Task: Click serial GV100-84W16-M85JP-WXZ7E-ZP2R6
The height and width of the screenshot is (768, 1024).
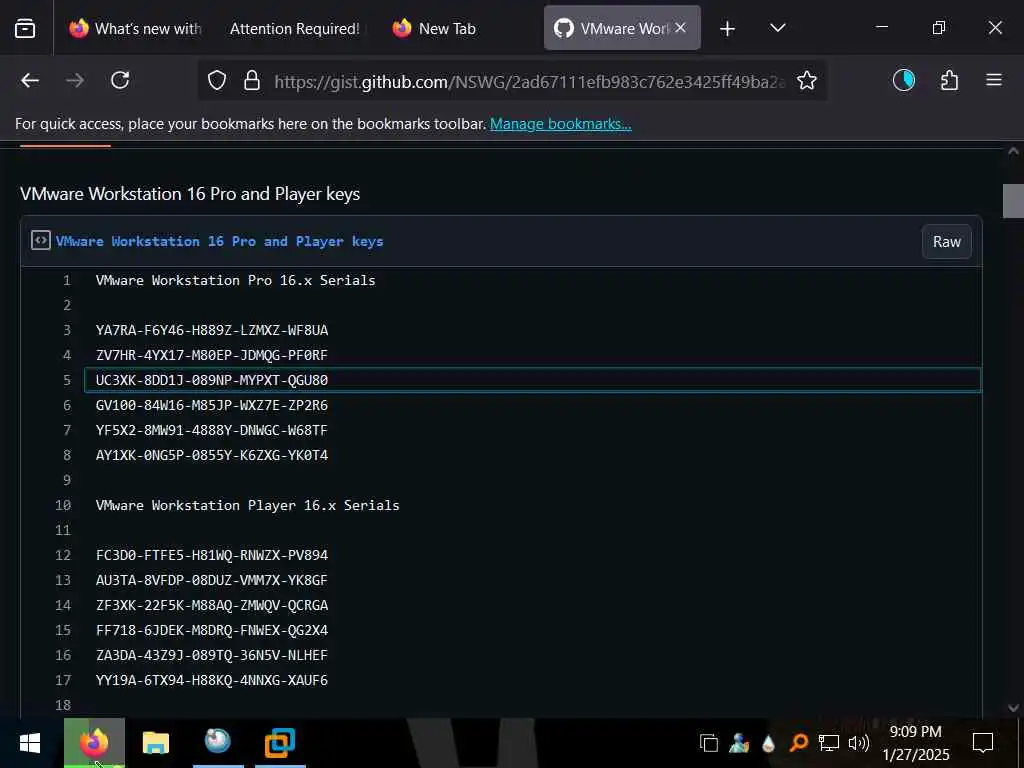Action: [x=212, y=405]
